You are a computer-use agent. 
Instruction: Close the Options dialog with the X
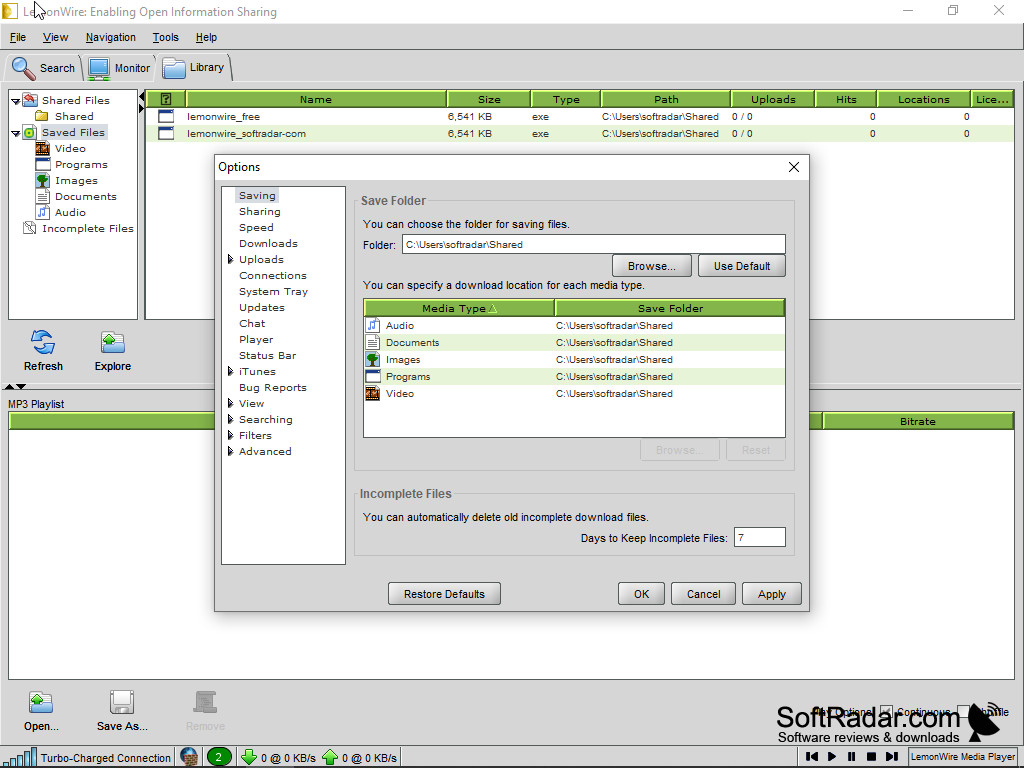tap(793, 167)
